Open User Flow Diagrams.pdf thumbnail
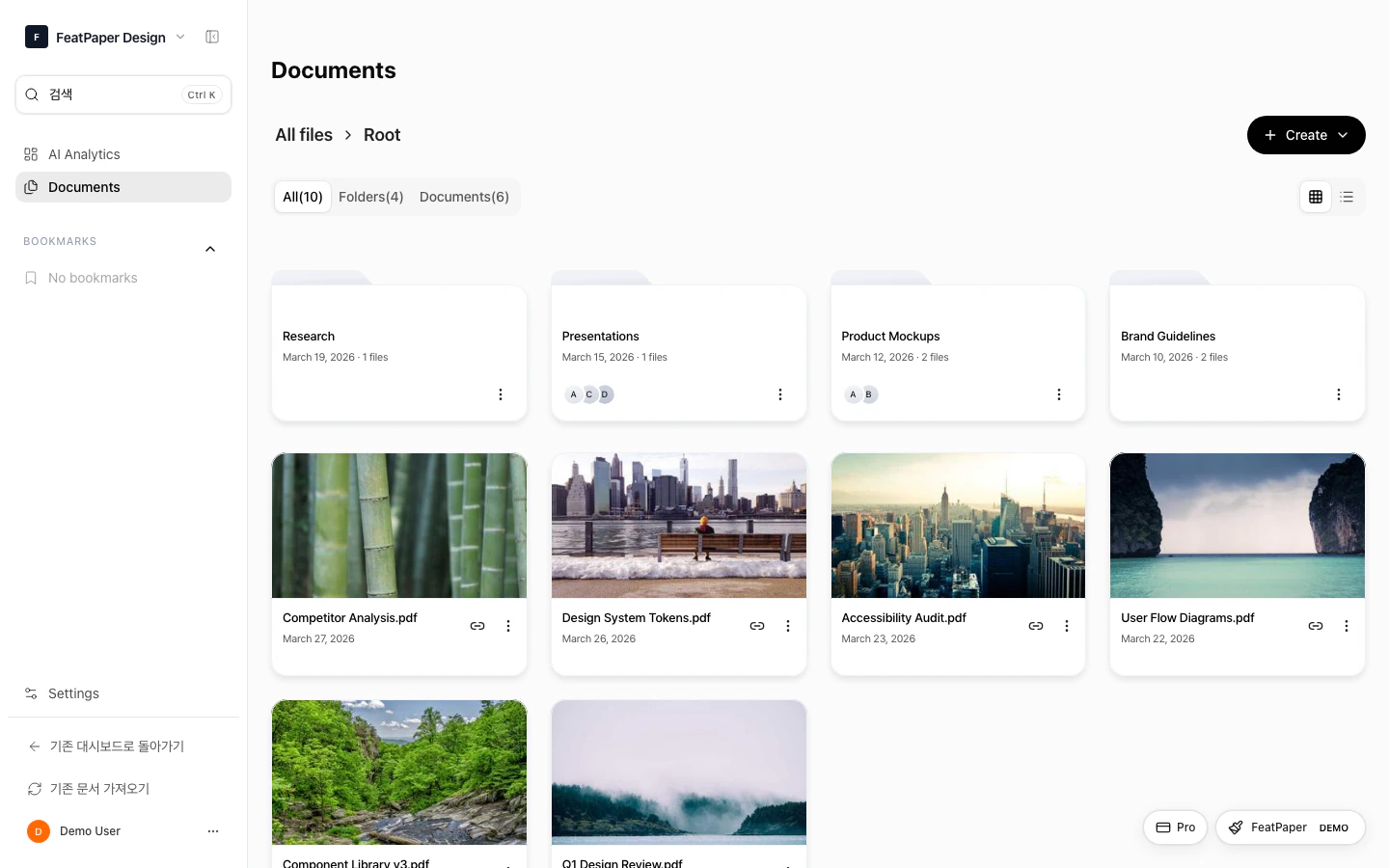 pyautogui.click(x=1238, y=526)
